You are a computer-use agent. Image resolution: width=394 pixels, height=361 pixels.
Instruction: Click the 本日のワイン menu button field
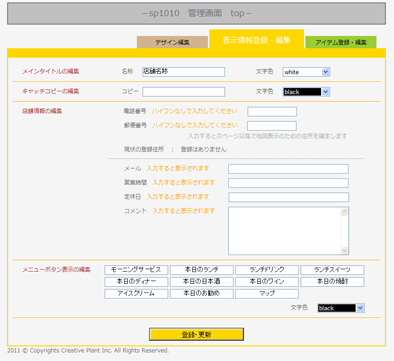pos(267,282)
